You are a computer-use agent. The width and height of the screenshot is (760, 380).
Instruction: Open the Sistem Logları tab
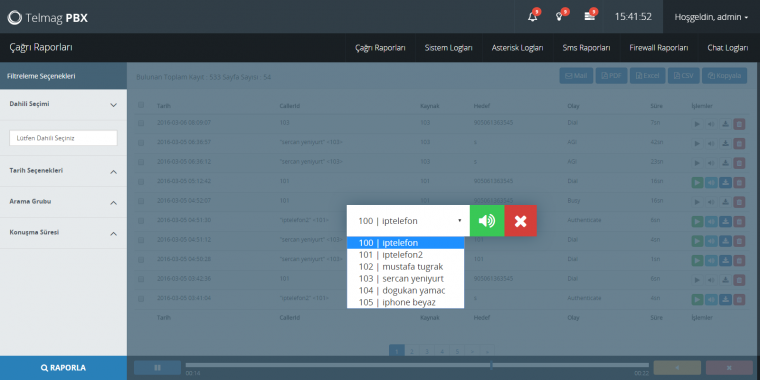tap(448, 48)
